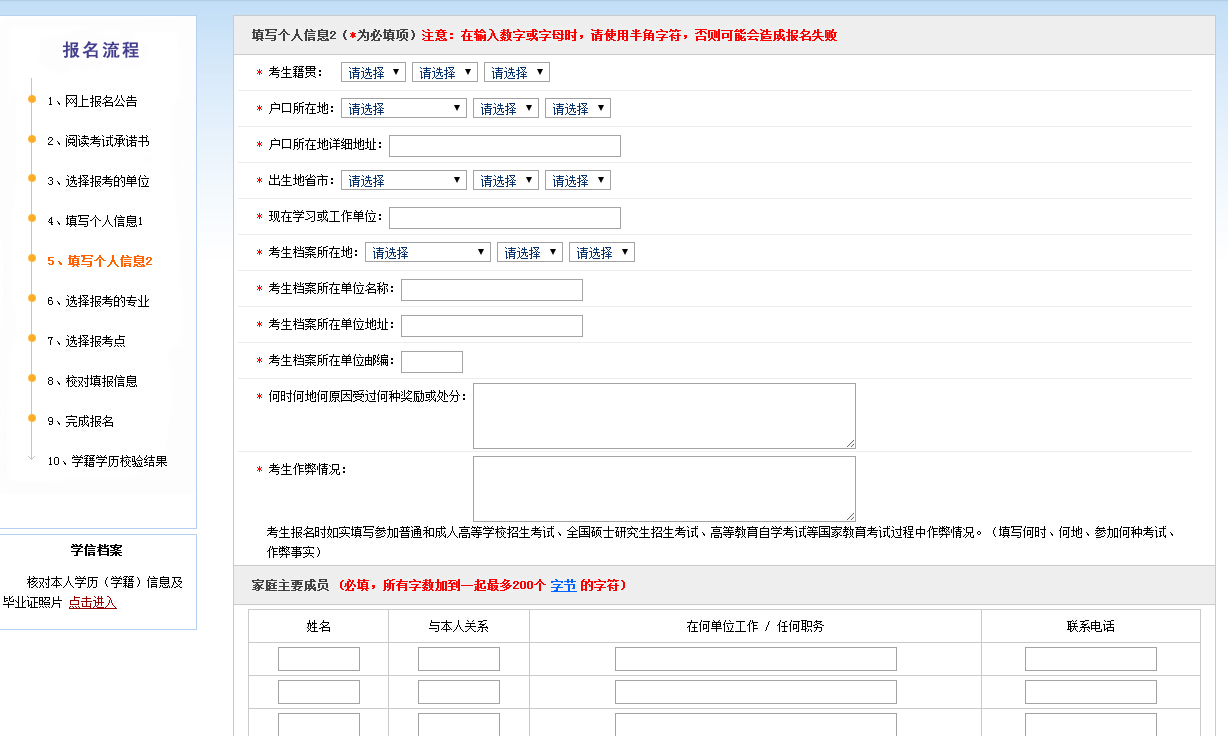
Task: Click the 何种奖励或处分 text area
Action: 663,415
